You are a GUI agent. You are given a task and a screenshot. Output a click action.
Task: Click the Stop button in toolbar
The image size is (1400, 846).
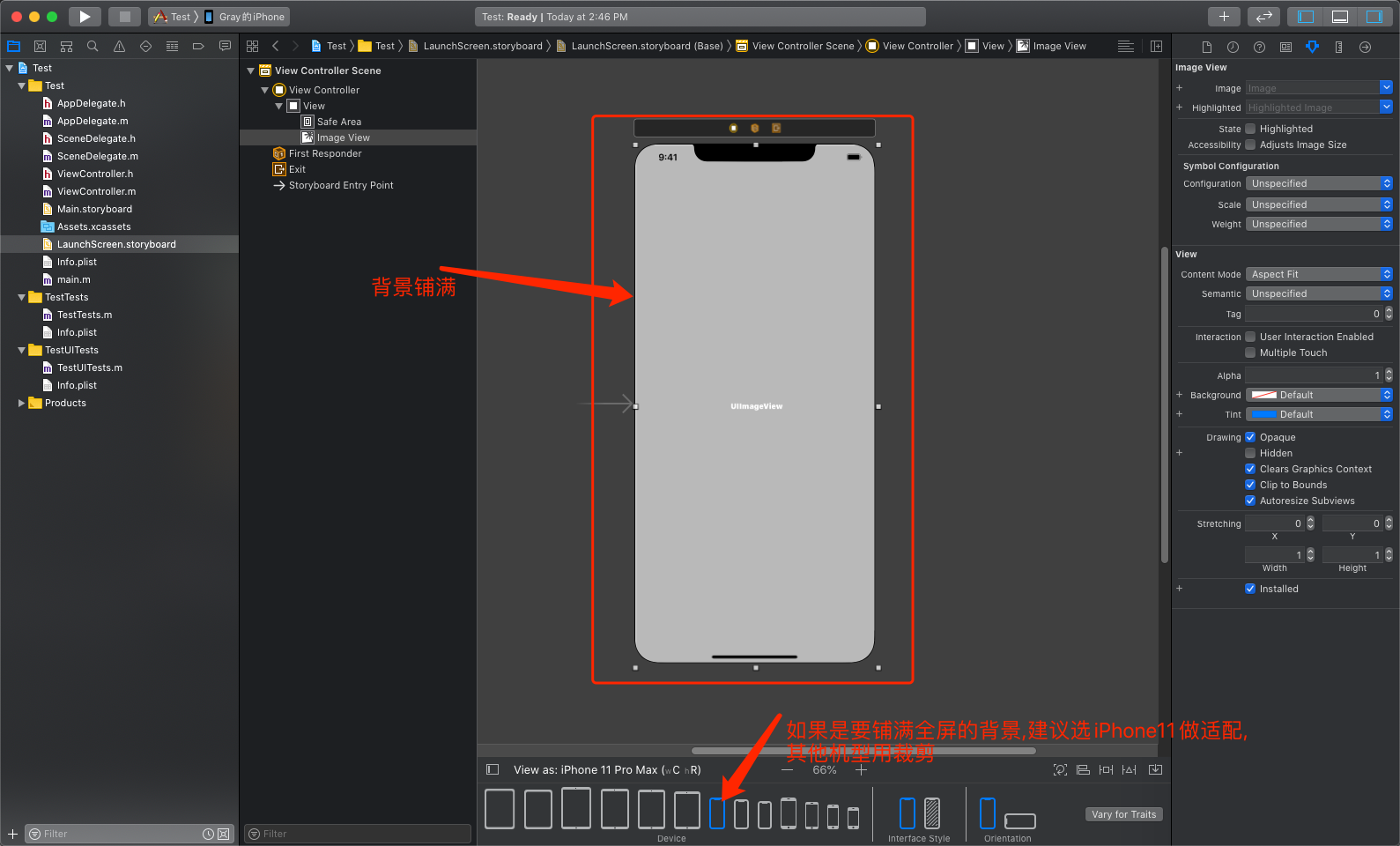tap(125, 16)
